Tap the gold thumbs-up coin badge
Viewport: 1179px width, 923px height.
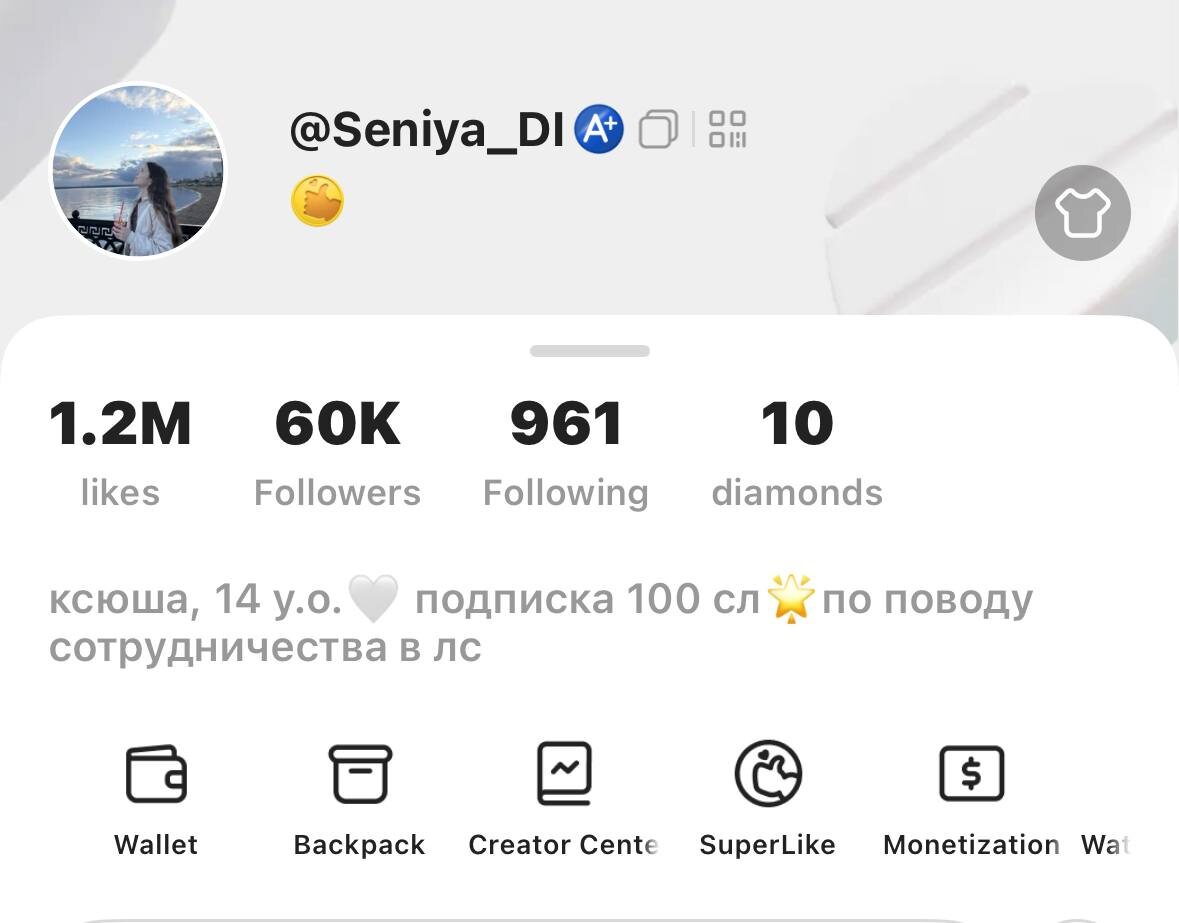tap(317, 201)
